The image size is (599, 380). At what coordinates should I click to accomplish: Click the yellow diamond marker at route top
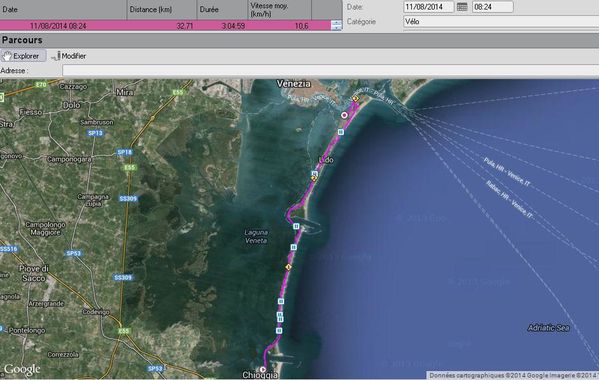tap(356, 99)
